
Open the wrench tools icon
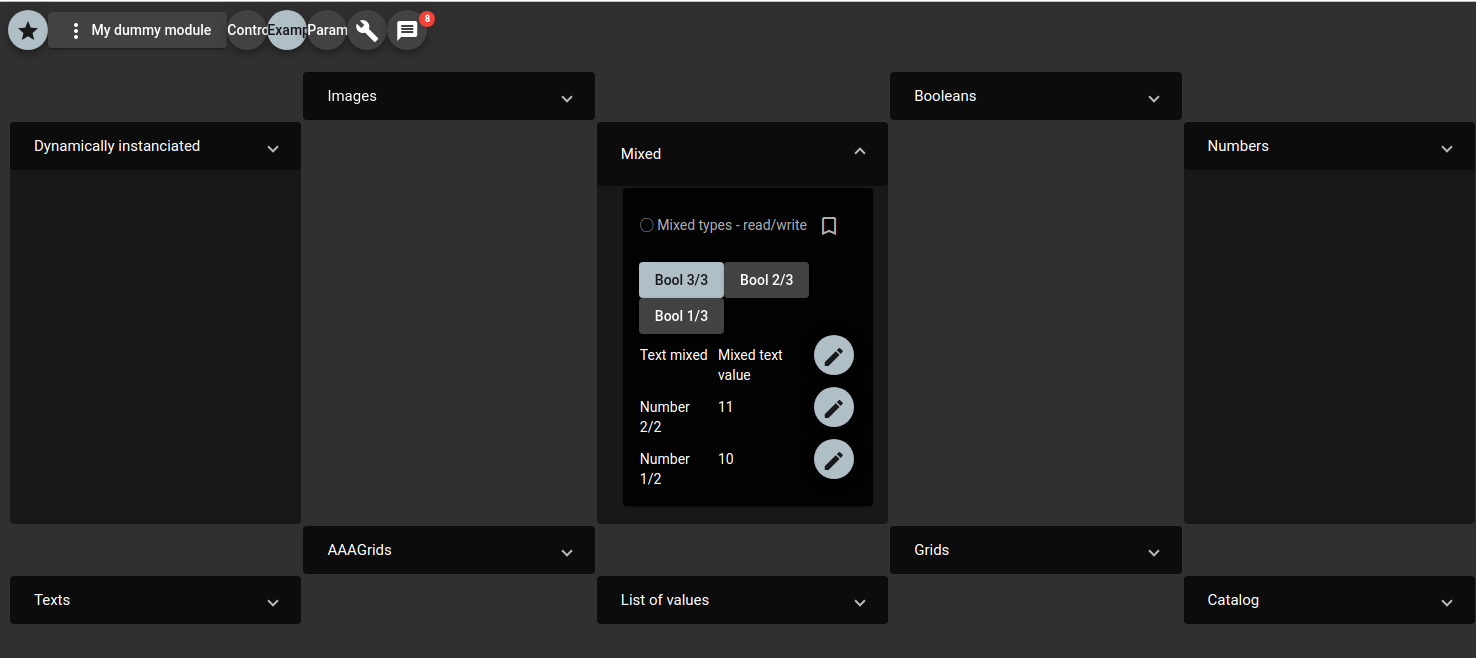(367, 31)
